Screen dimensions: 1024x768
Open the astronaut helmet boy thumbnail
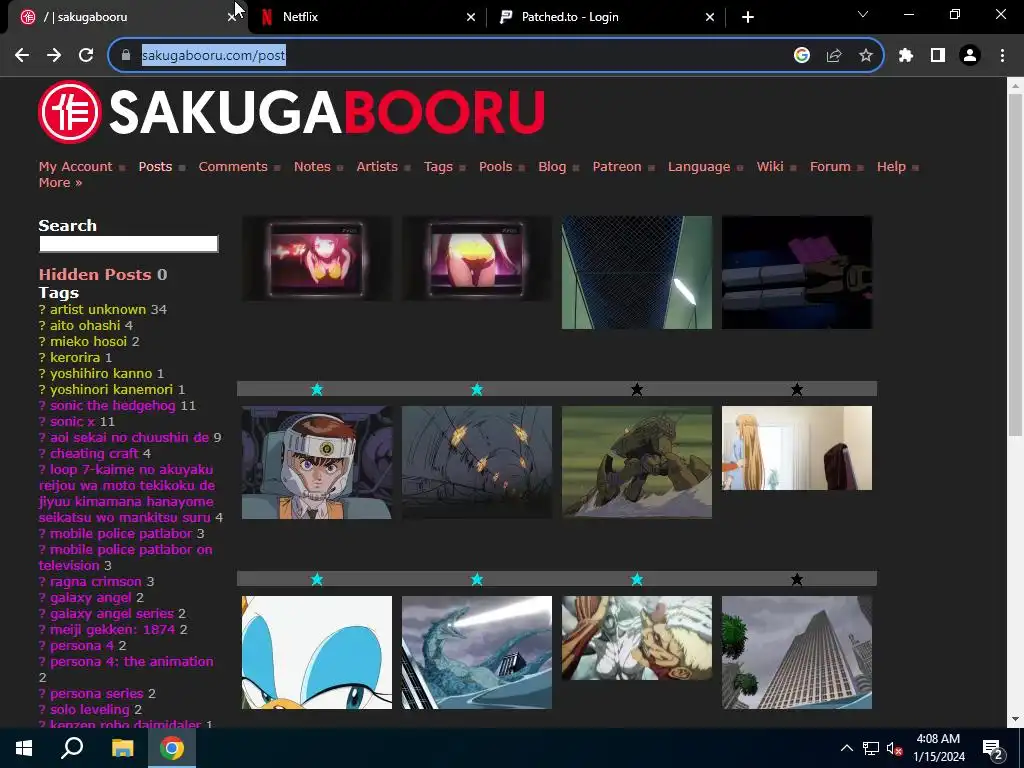[317, 462]
